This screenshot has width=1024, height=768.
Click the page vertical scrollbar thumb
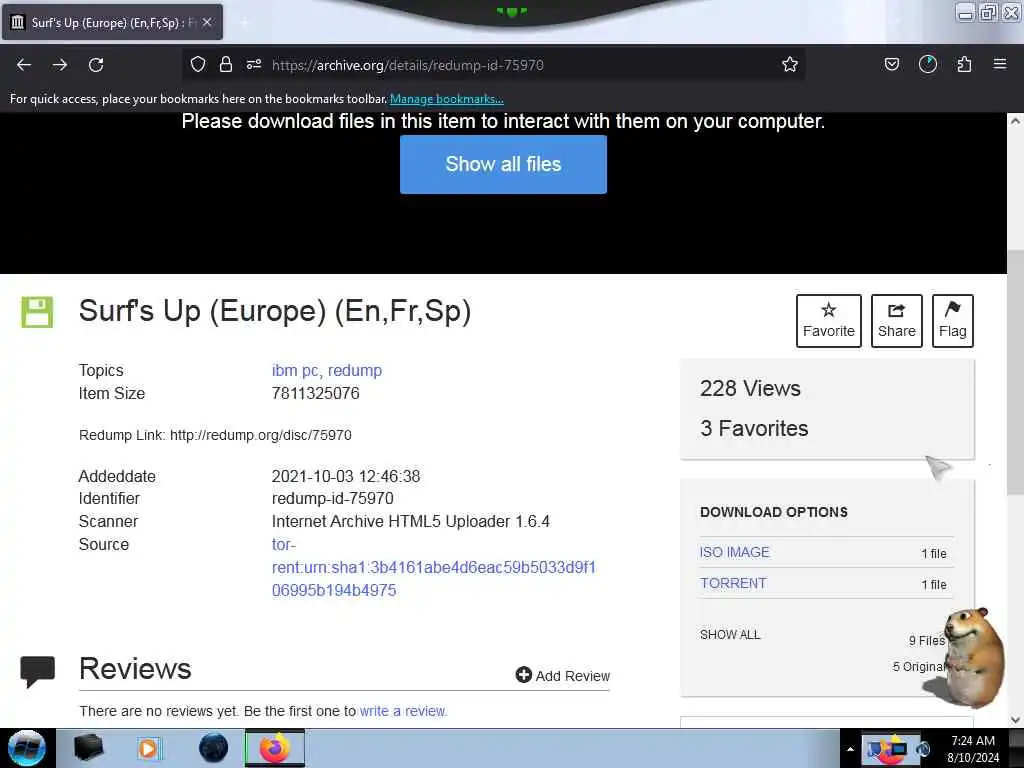[1015, 371]
